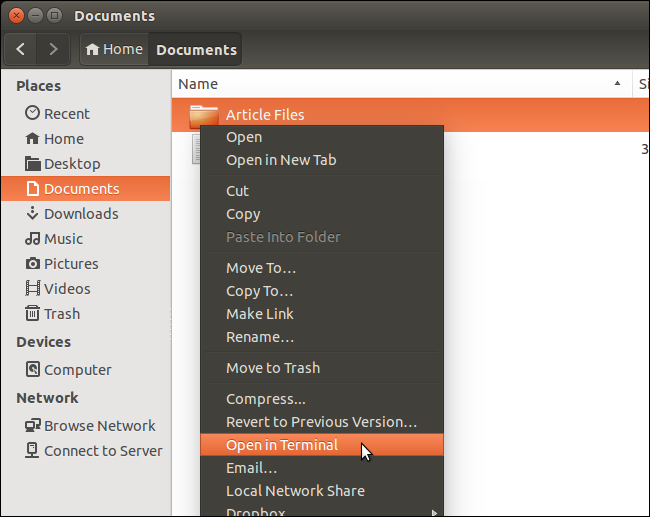Click the Browse Network icon

tap(33, 426)
